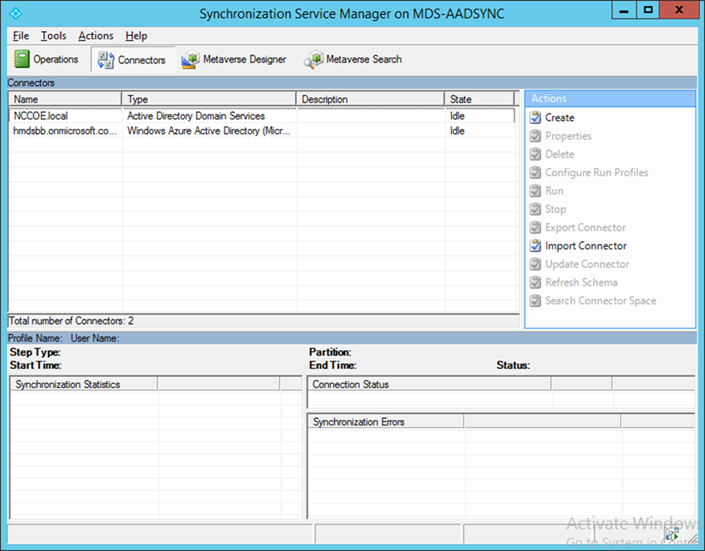This screenshot has height=551, width=705.
Task: Select the hmdsbb.onmicrosoft.co... connector row
Action: click(262, 130)
